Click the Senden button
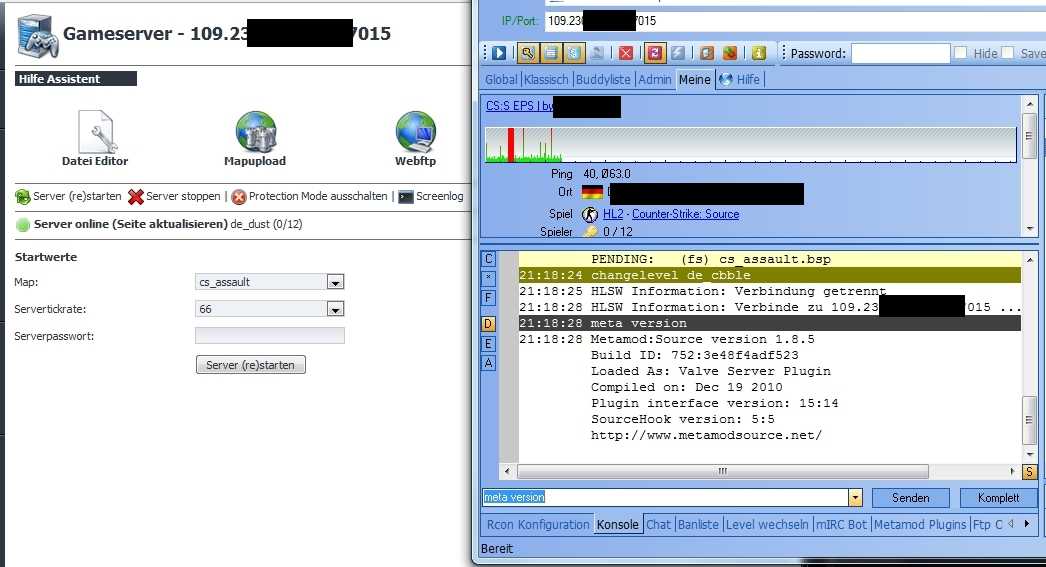Image resolution: width=1046 pixels, height=567 pixels. coord(911,498)
